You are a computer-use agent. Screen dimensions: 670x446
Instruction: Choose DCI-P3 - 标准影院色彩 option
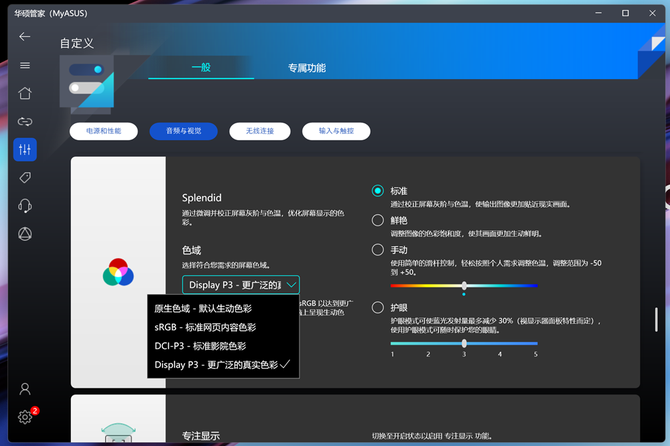(223, 346)
